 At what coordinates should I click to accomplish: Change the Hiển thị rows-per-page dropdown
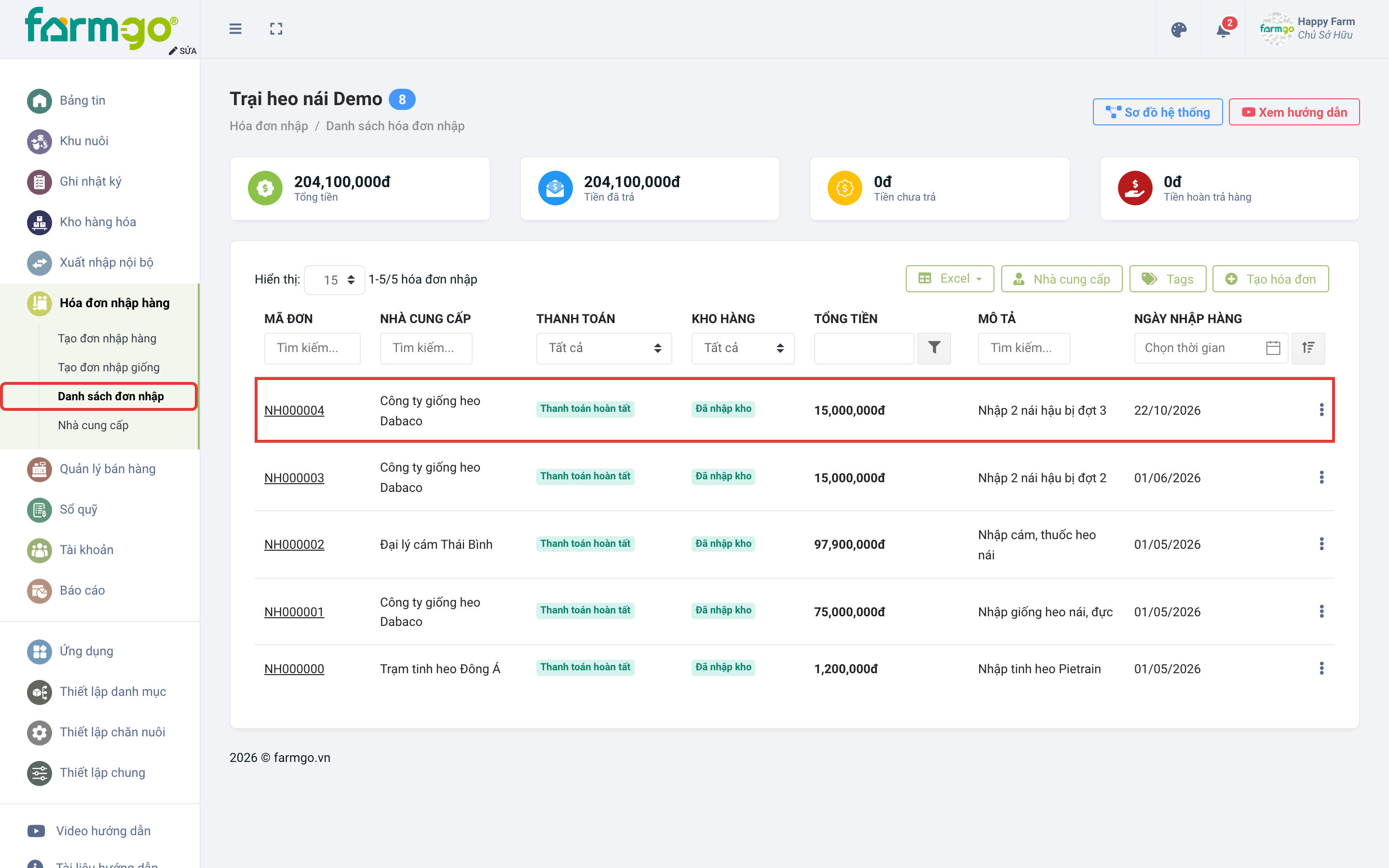tap(334, 280)
